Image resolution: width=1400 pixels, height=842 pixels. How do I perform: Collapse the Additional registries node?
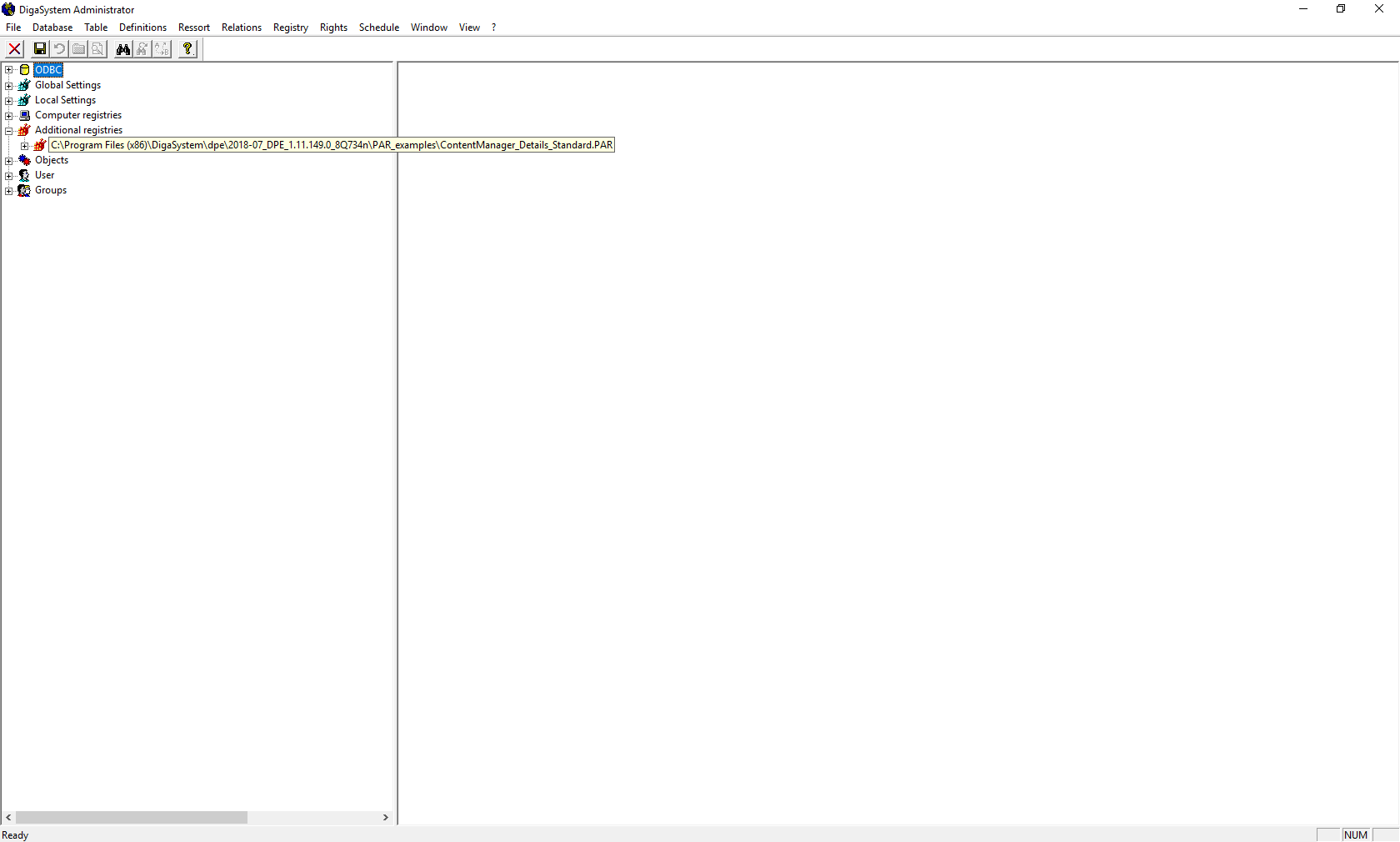[x=9, y=130]
